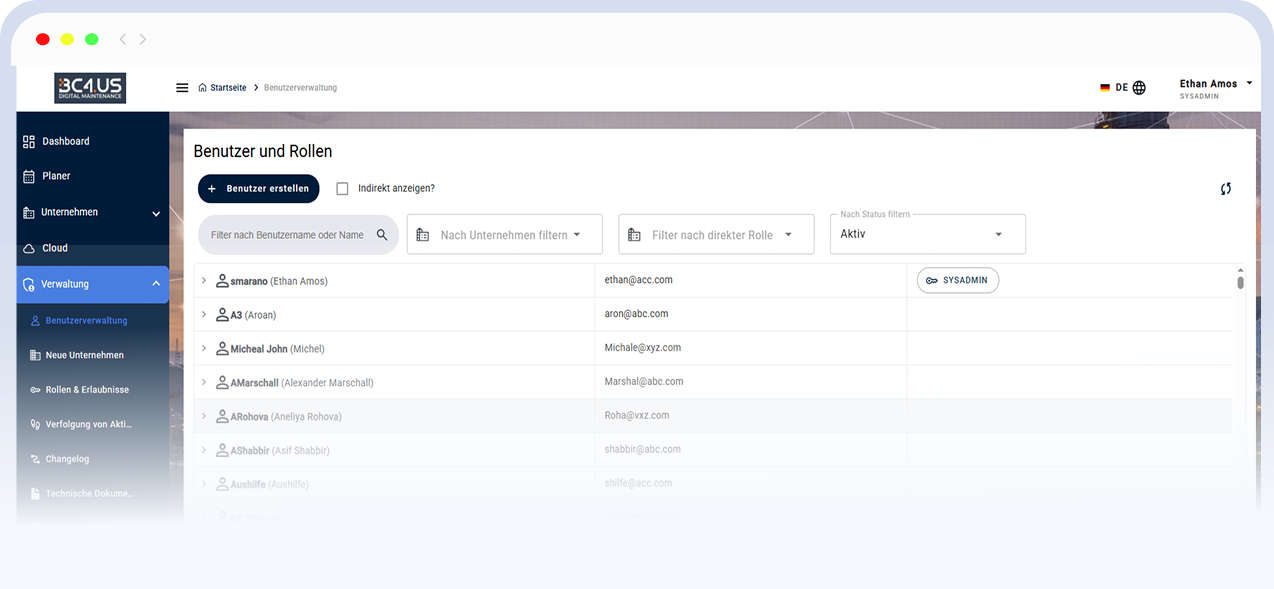Open Dashboard from sidebar

(x=66, y=142)
